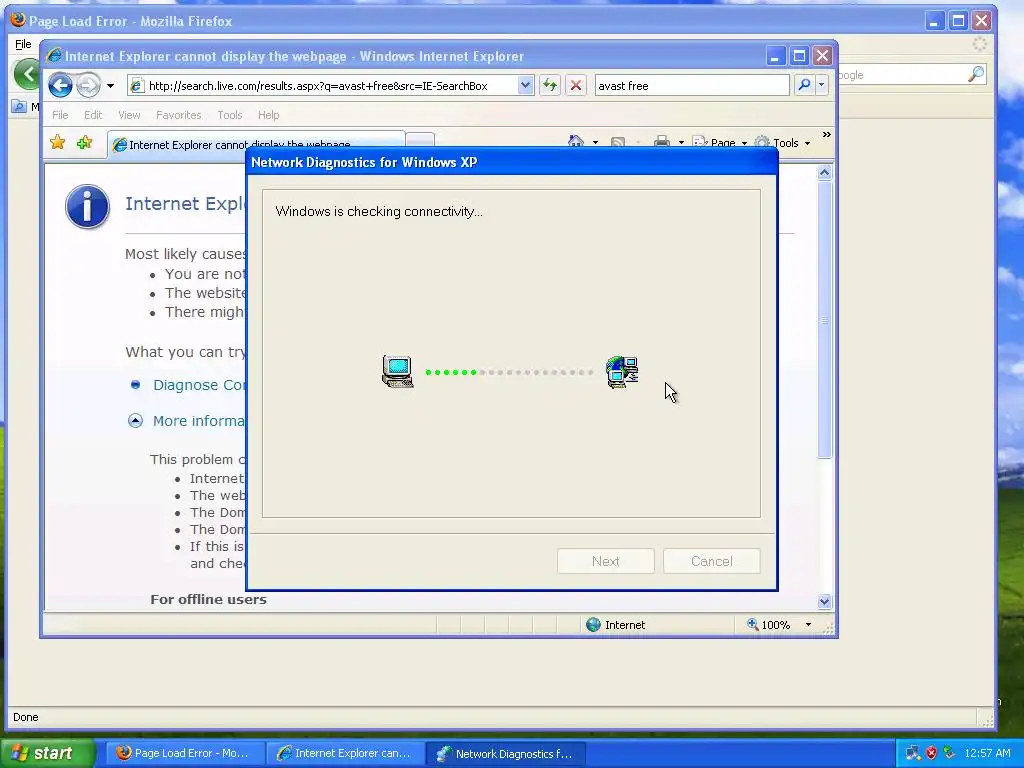
Task: Click the IE page scrollbar up arrow
Action: (824, 172)
